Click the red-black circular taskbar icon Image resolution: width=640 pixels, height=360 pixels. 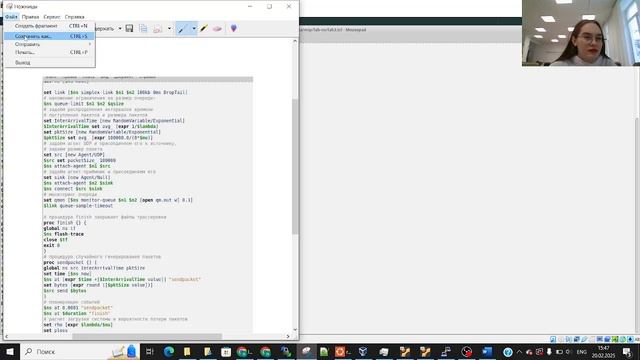coord(467,351)
